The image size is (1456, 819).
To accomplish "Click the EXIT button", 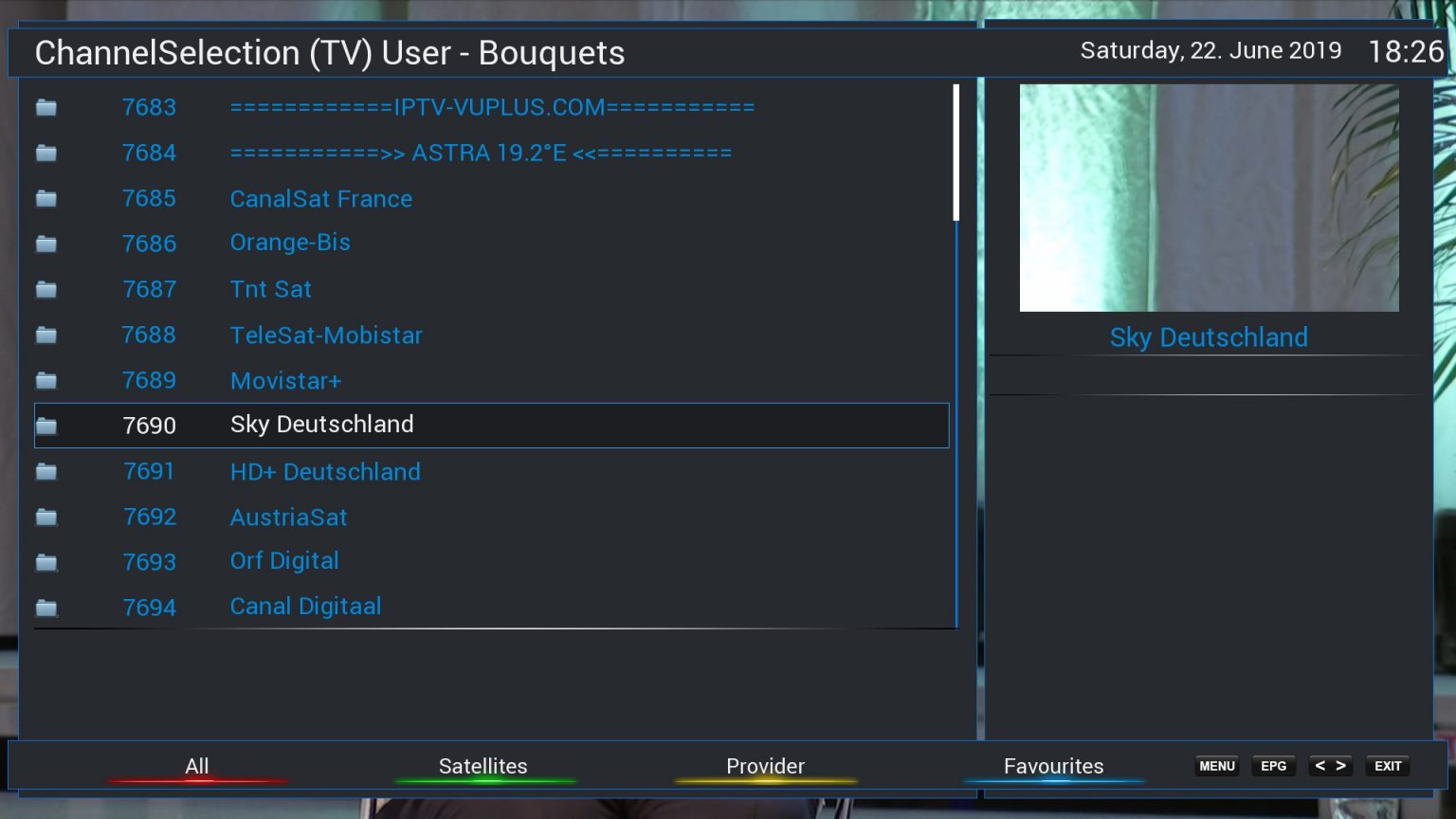I will tap(1388, 766).
